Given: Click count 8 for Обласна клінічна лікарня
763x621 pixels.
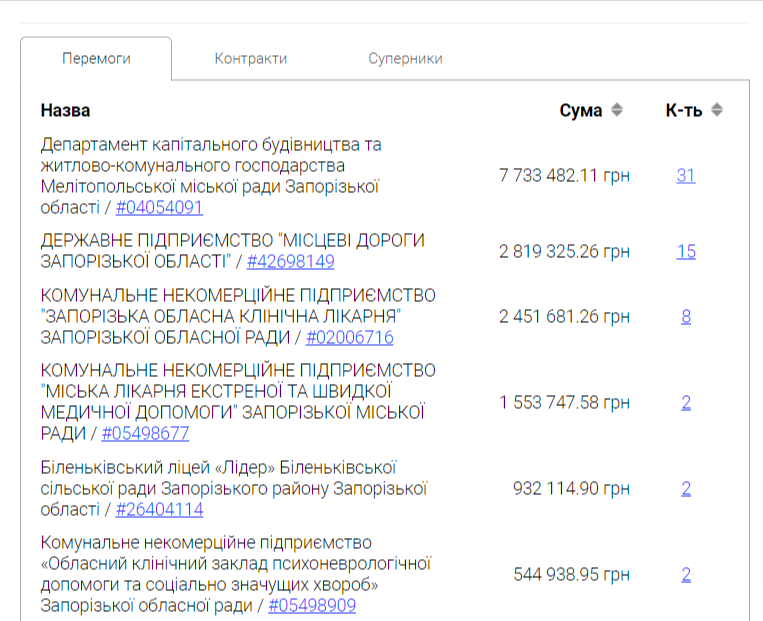Looking at the screenshot, I should (x=686, y=317).
